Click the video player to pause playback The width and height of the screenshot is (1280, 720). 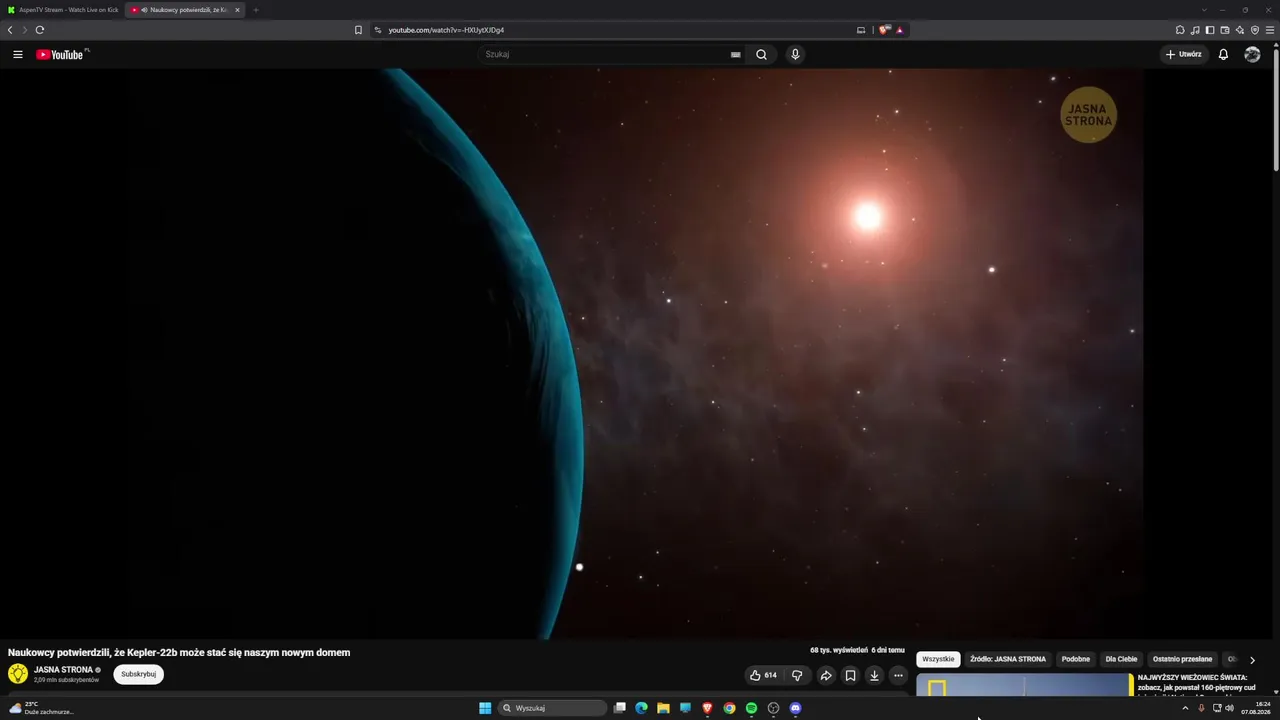[x=571, y=353]
